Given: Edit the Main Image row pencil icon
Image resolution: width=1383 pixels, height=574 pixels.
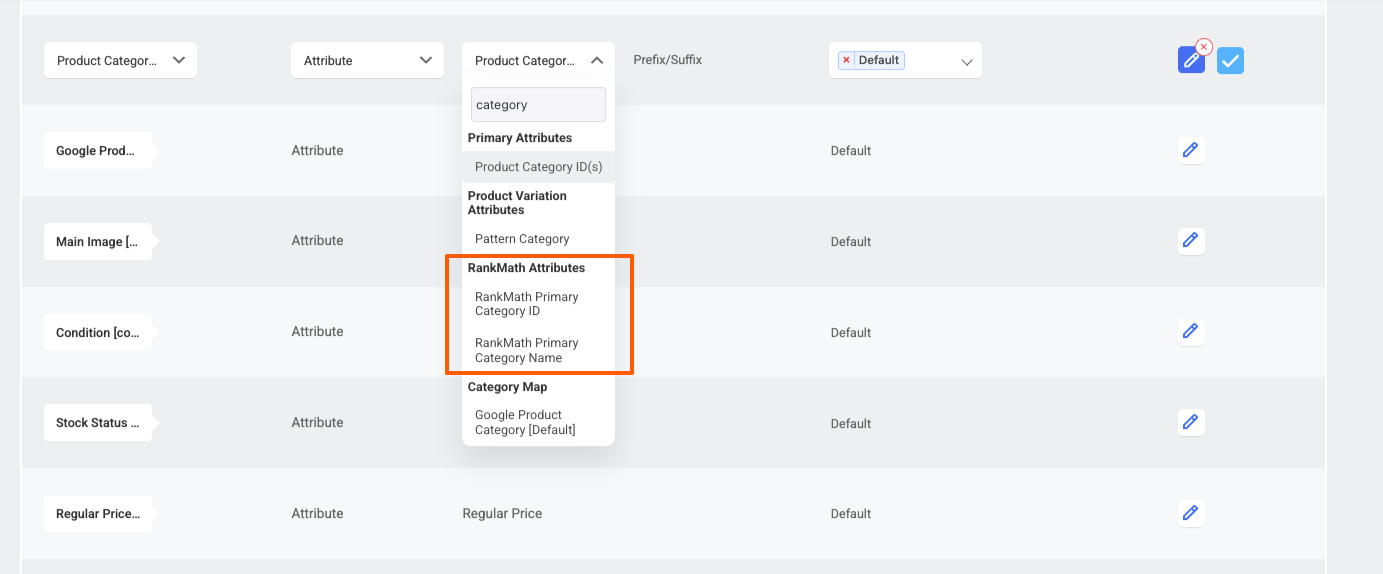Looking at the screenshot, I should 1190,240.
